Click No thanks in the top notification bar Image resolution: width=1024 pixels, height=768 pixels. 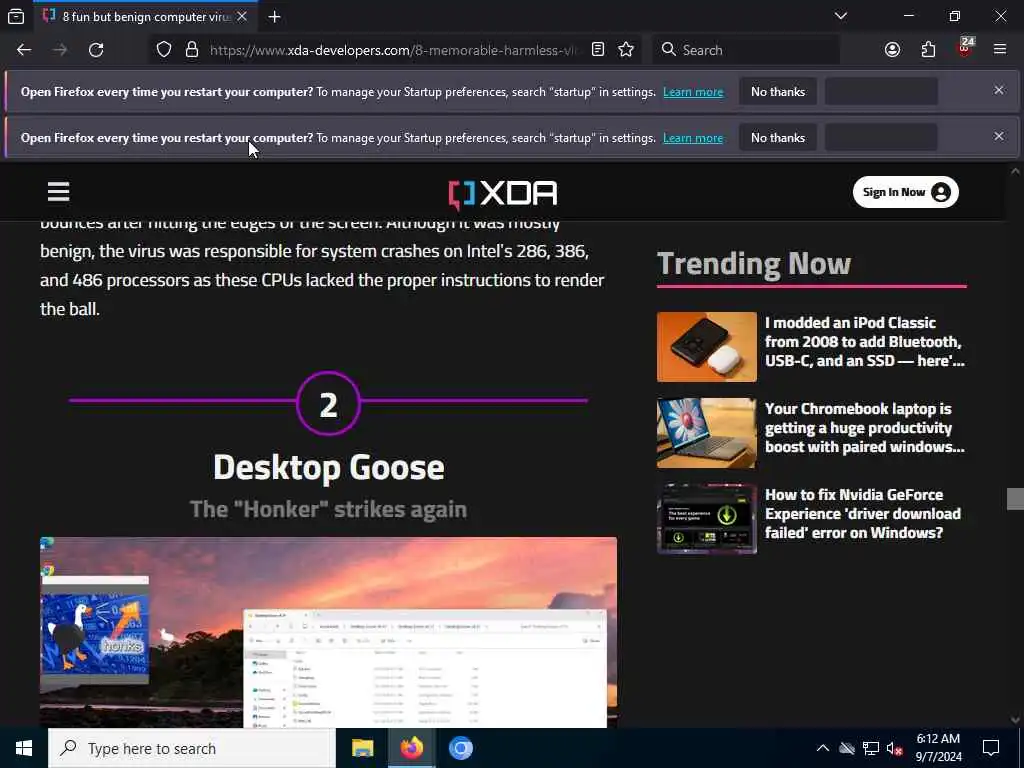[778, 92]
